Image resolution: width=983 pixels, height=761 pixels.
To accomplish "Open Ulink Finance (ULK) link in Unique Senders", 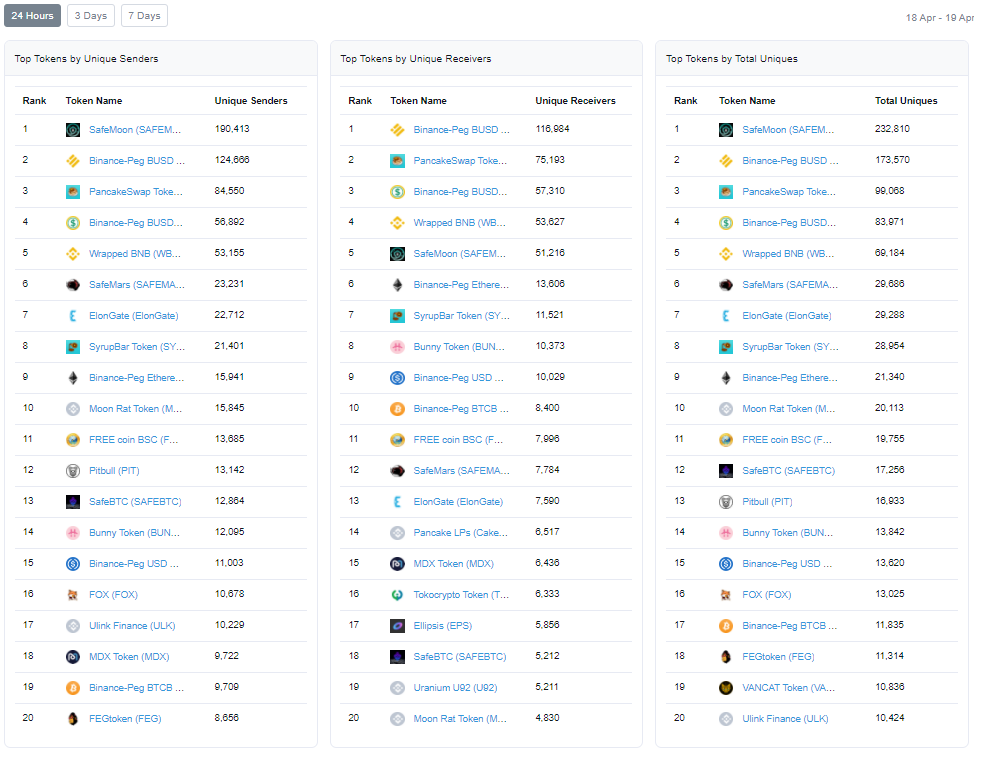I will (132, 626).
